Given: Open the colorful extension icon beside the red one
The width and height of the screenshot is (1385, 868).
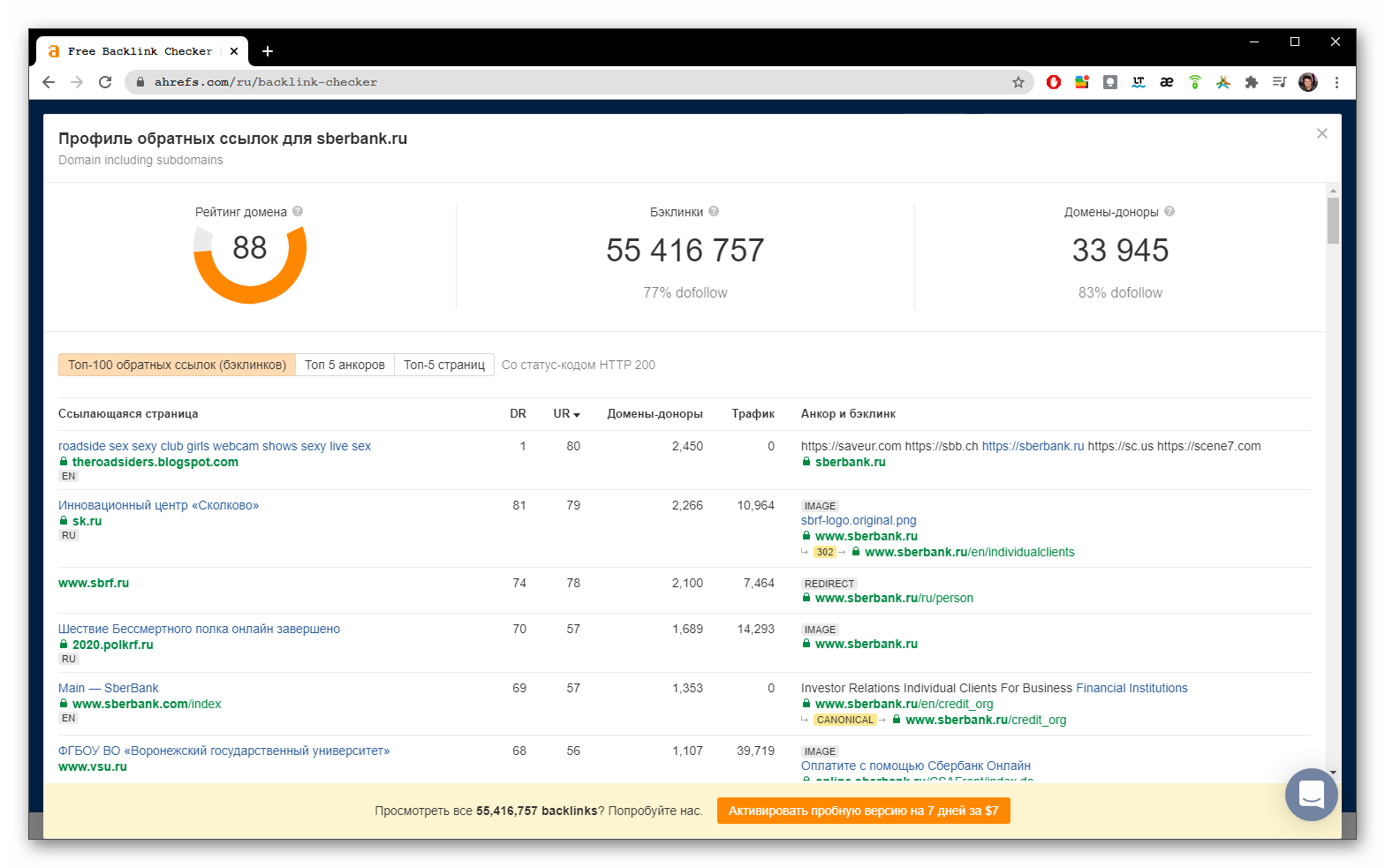Looking at the screenshot, I should coord(1082,82).
